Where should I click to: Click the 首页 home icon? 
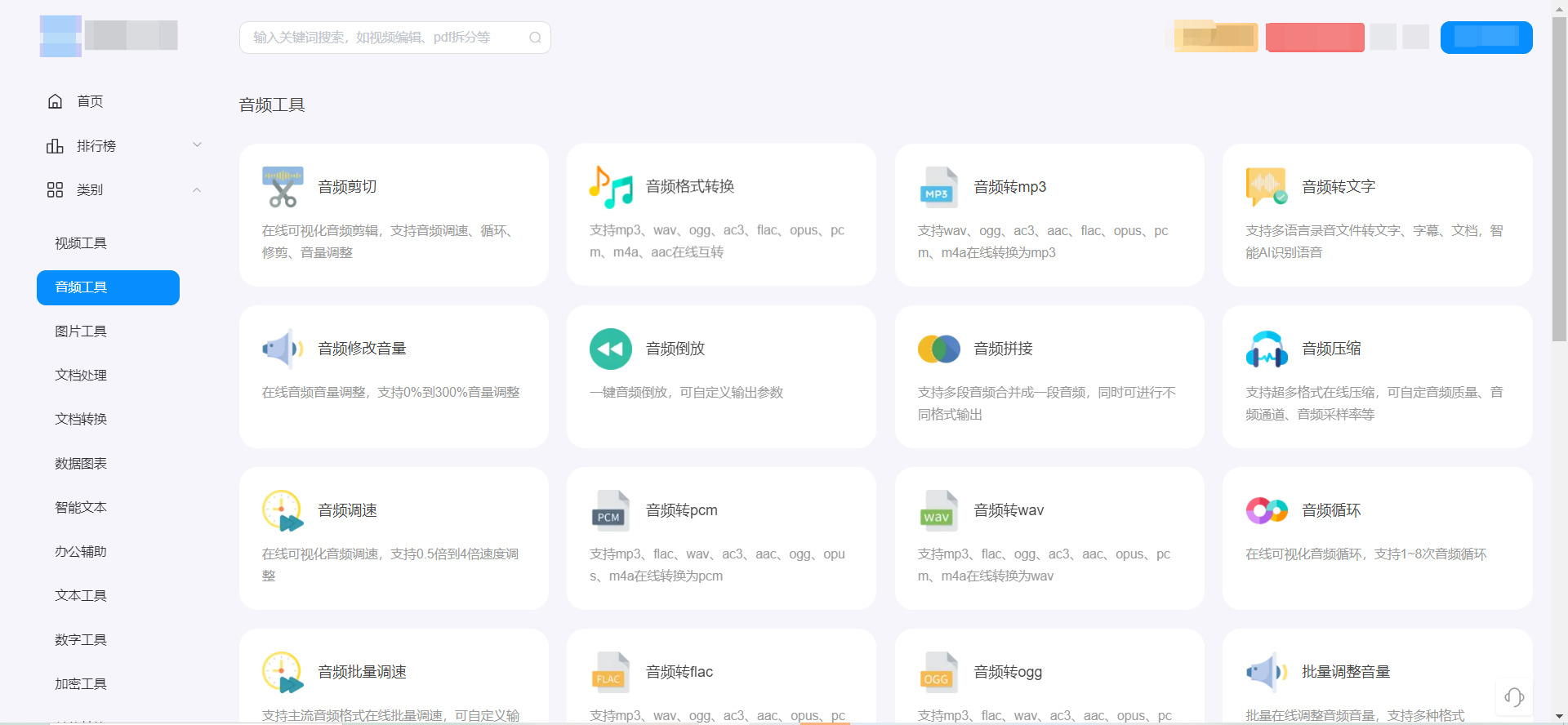(55, 101)
